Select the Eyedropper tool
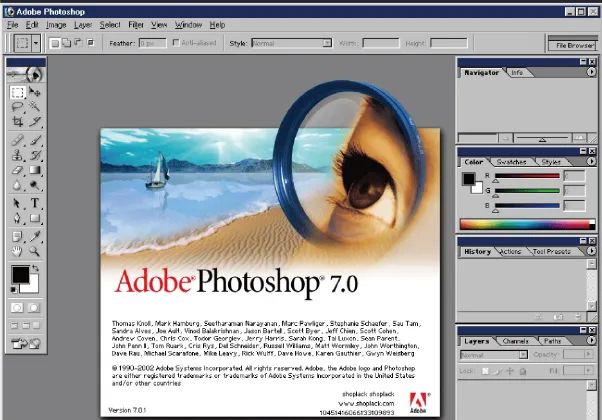 coord(35,236)
